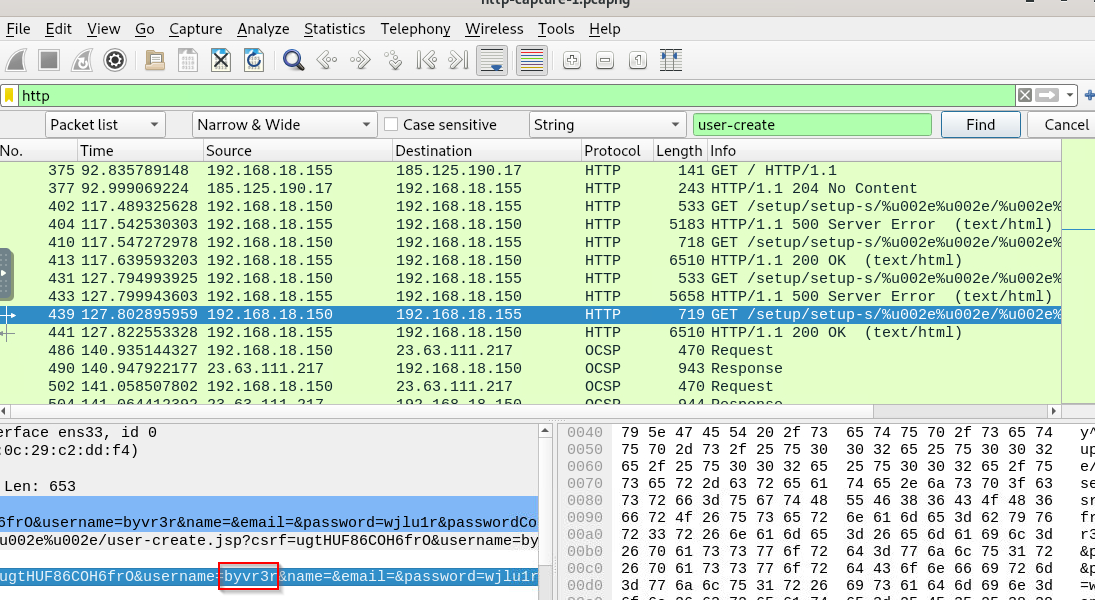
Task: Sort by Protocol column header
Action: click(x=617, y=151)
